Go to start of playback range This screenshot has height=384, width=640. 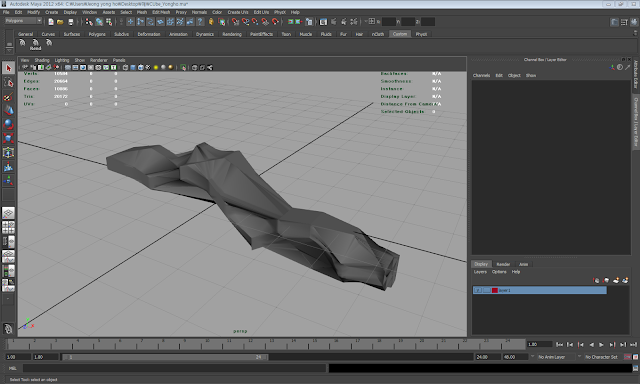(560, 345)
